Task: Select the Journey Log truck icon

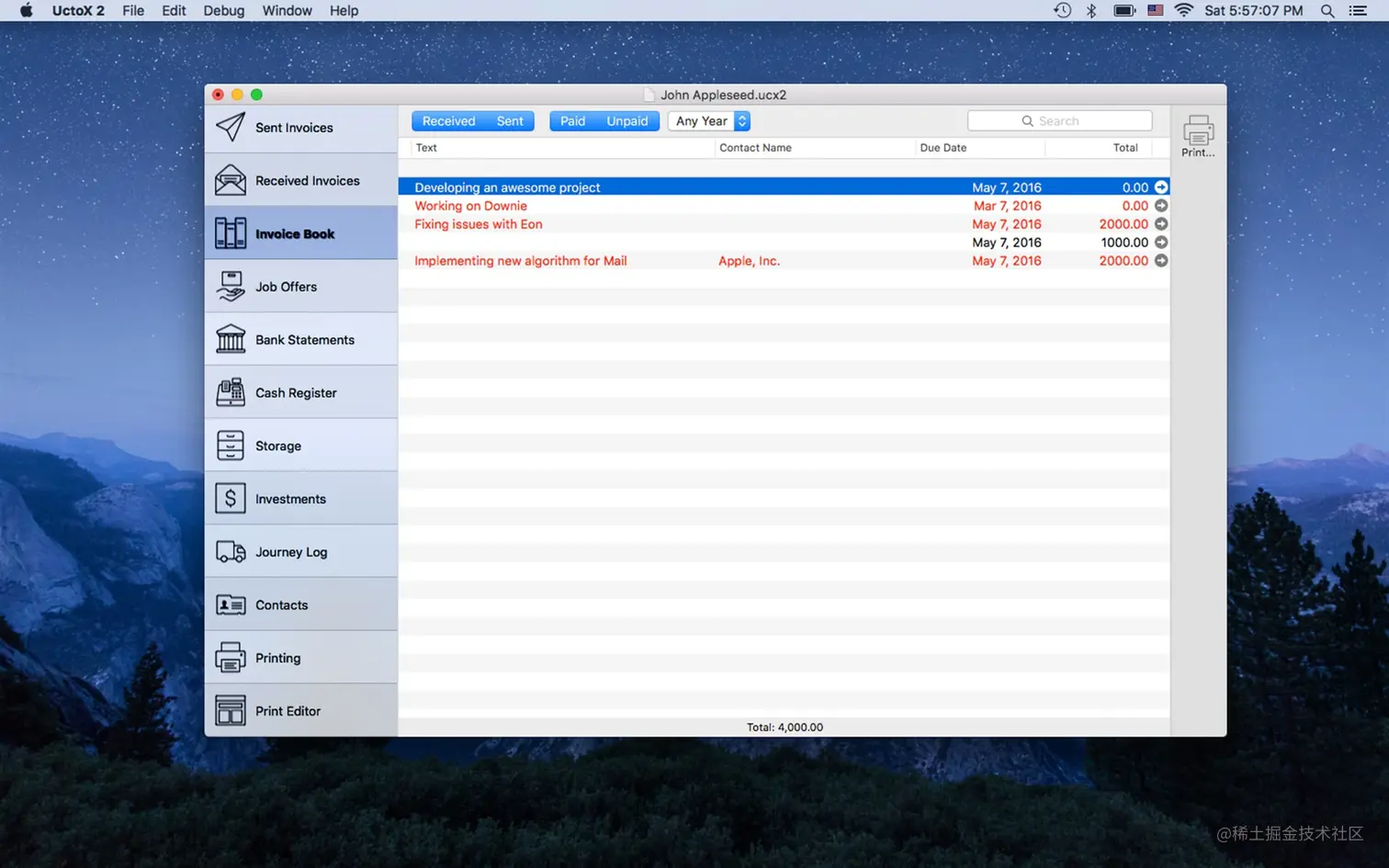Action: 231,552
